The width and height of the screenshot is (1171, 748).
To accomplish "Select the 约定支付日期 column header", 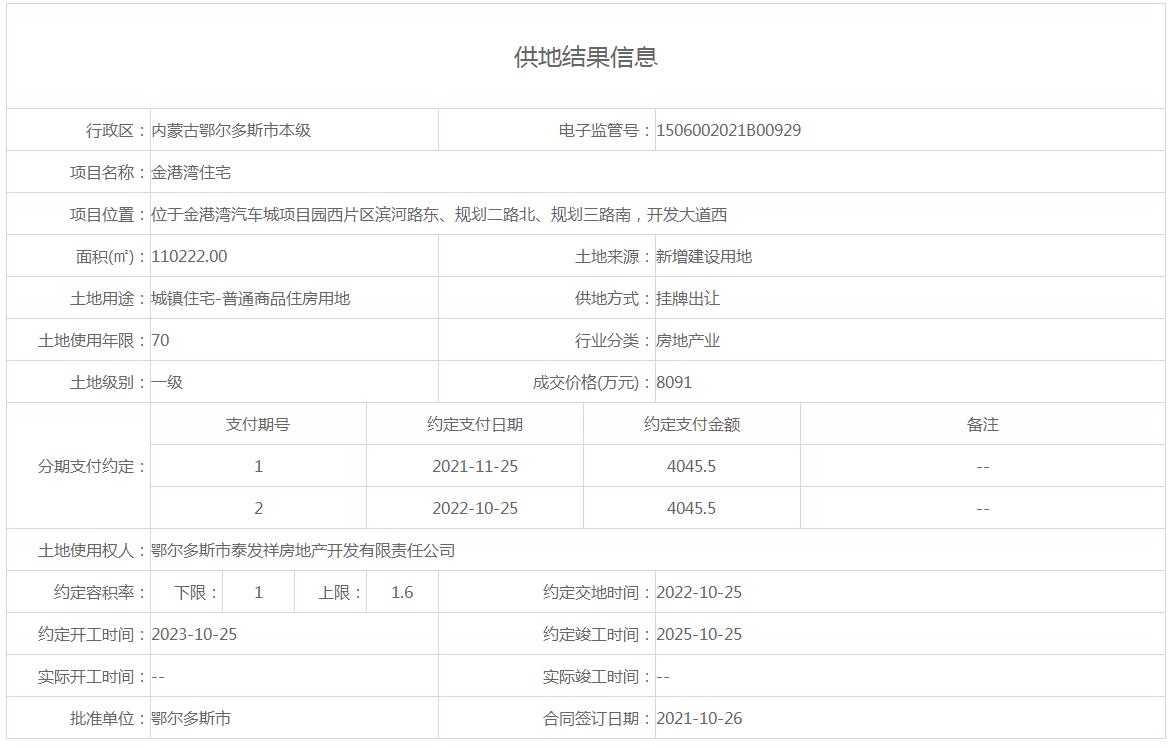I will [x=475, y=424].
